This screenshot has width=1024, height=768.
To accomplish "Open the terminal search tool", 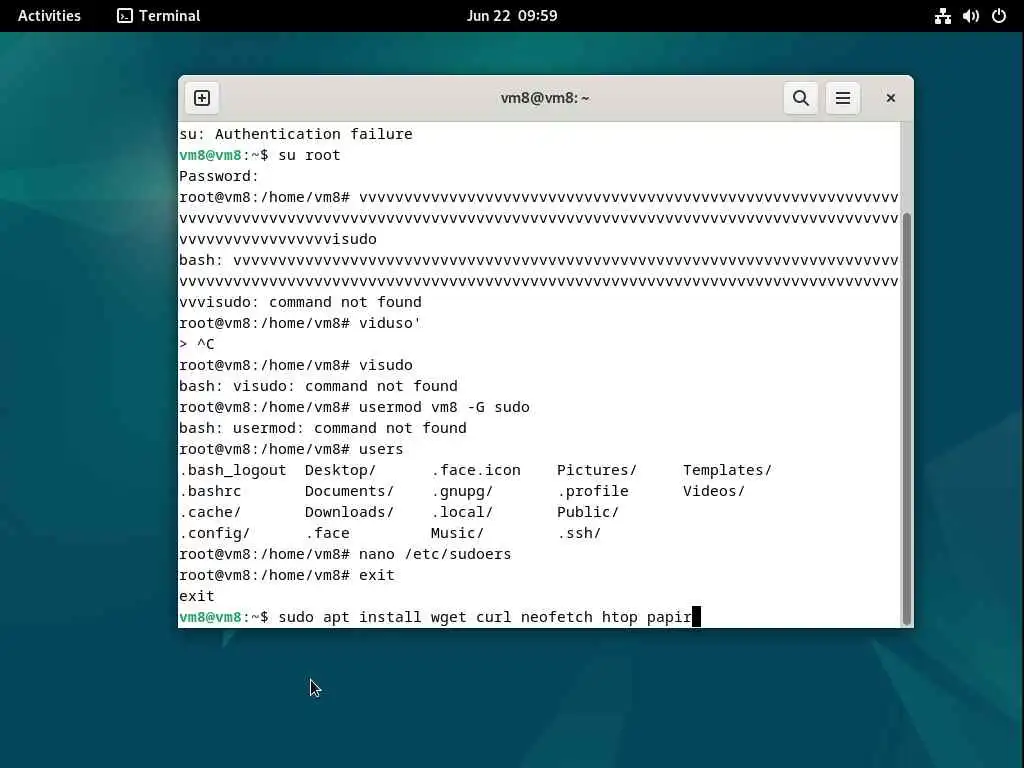I will tap(801, 98).
